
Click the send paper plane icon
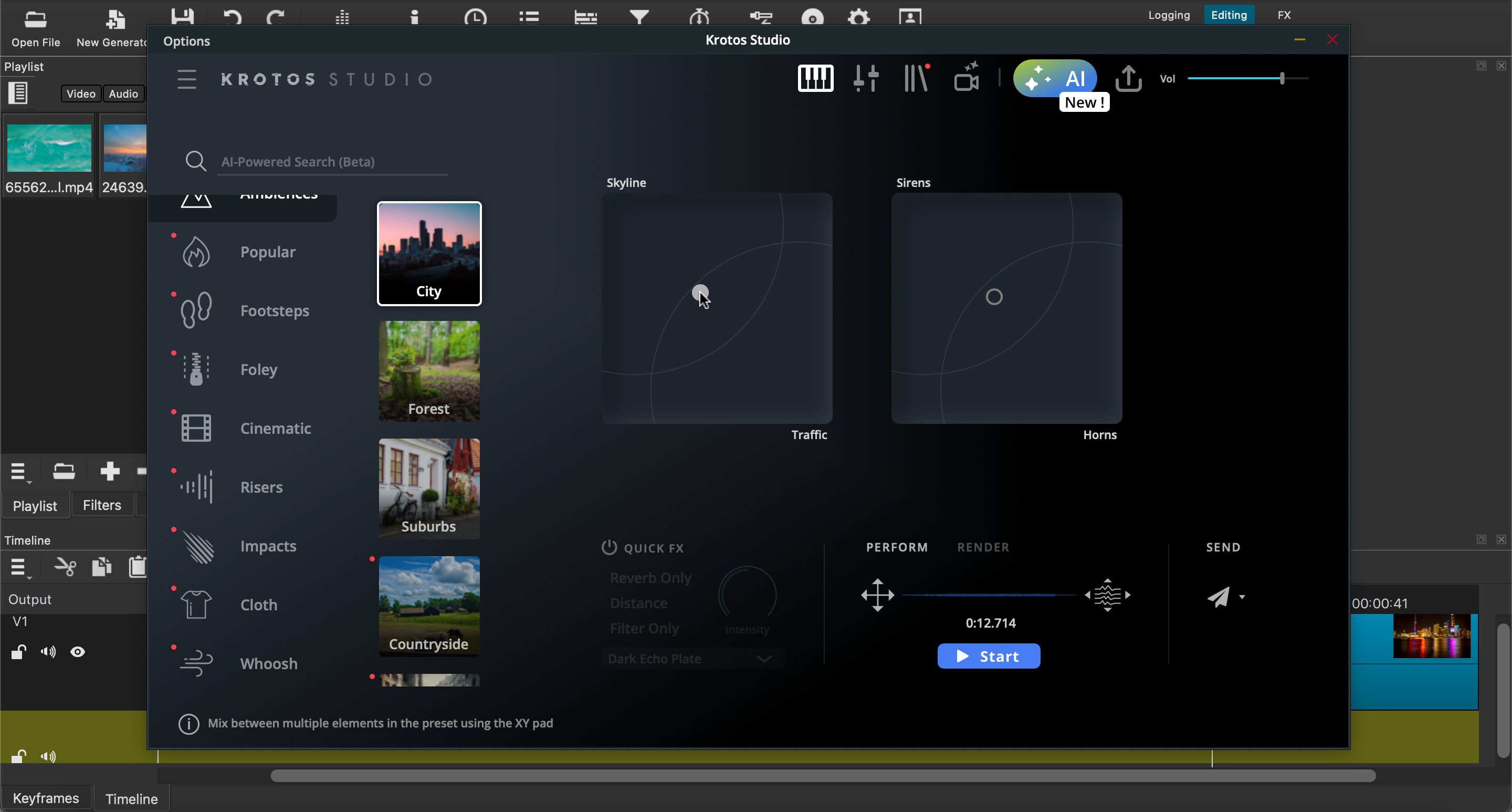click(1219, 597)
